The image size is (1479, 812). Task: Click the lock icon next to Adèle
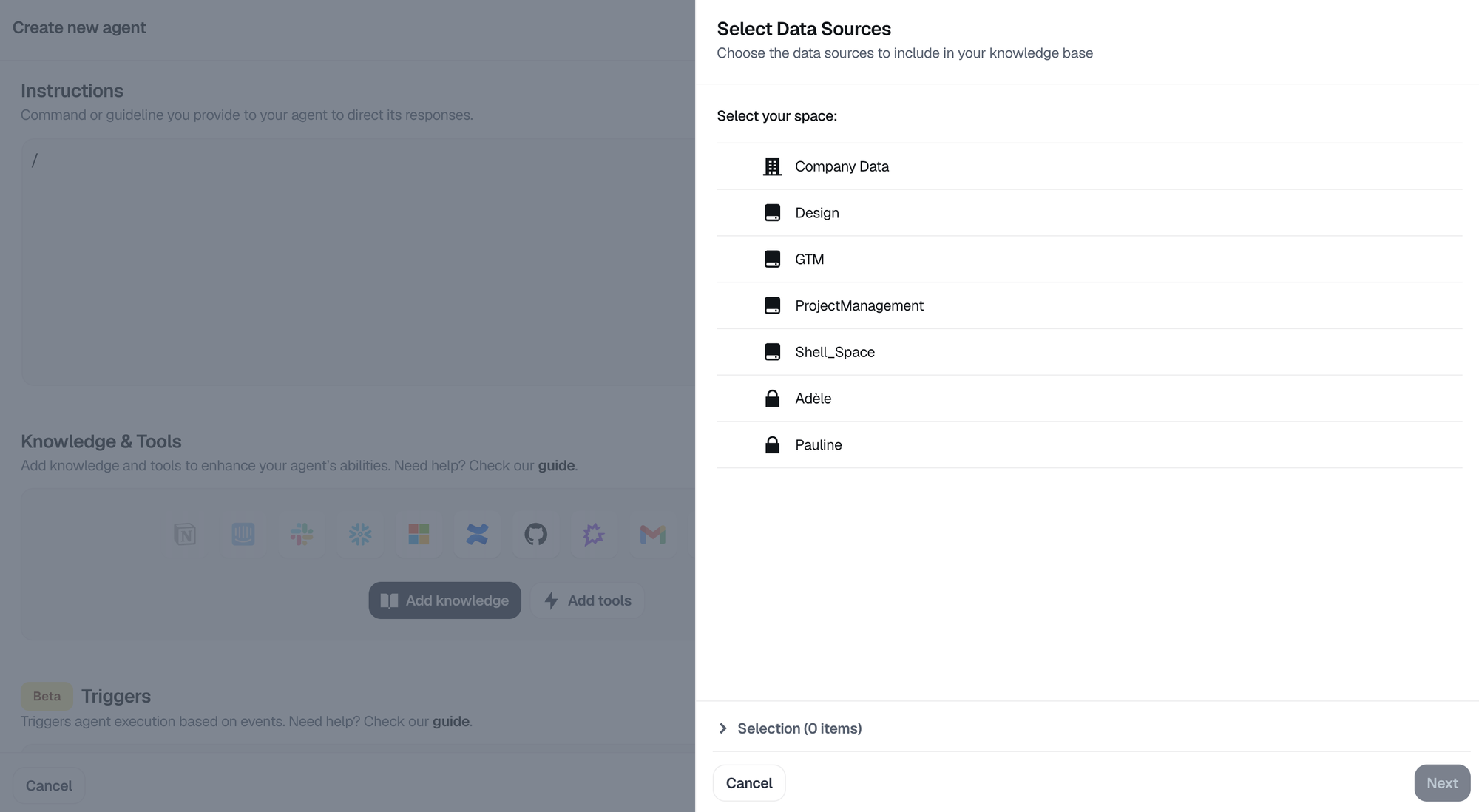(x=772, y=399)
